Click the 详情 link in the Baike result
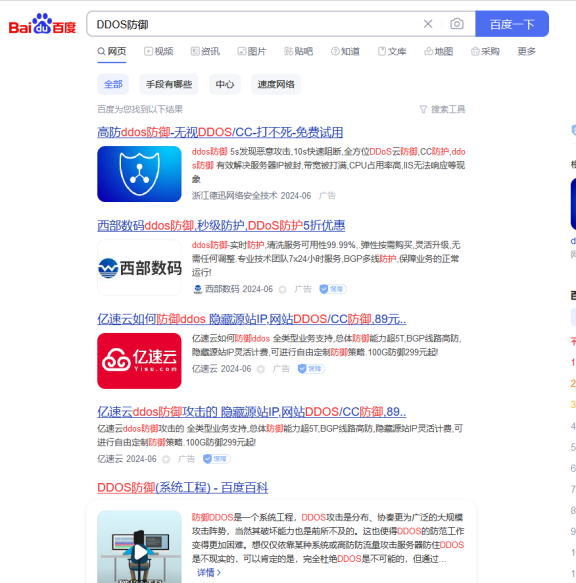 point(209,573)
